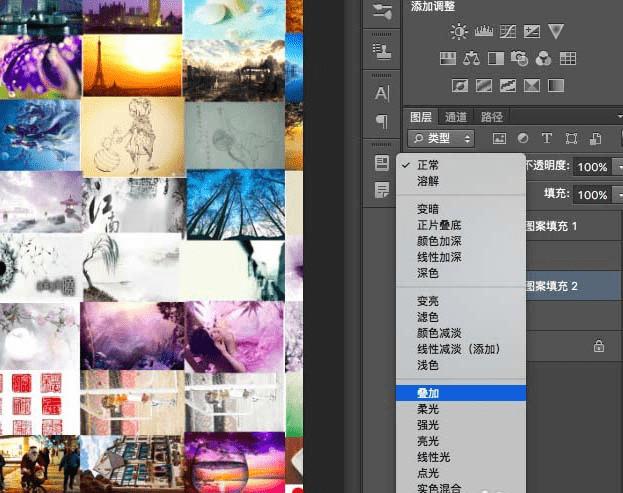The height and width of the screenshot is (493, 623).
Task: Filter layers by shape layers
Action: pyautogui.click(x=571, y=138)
